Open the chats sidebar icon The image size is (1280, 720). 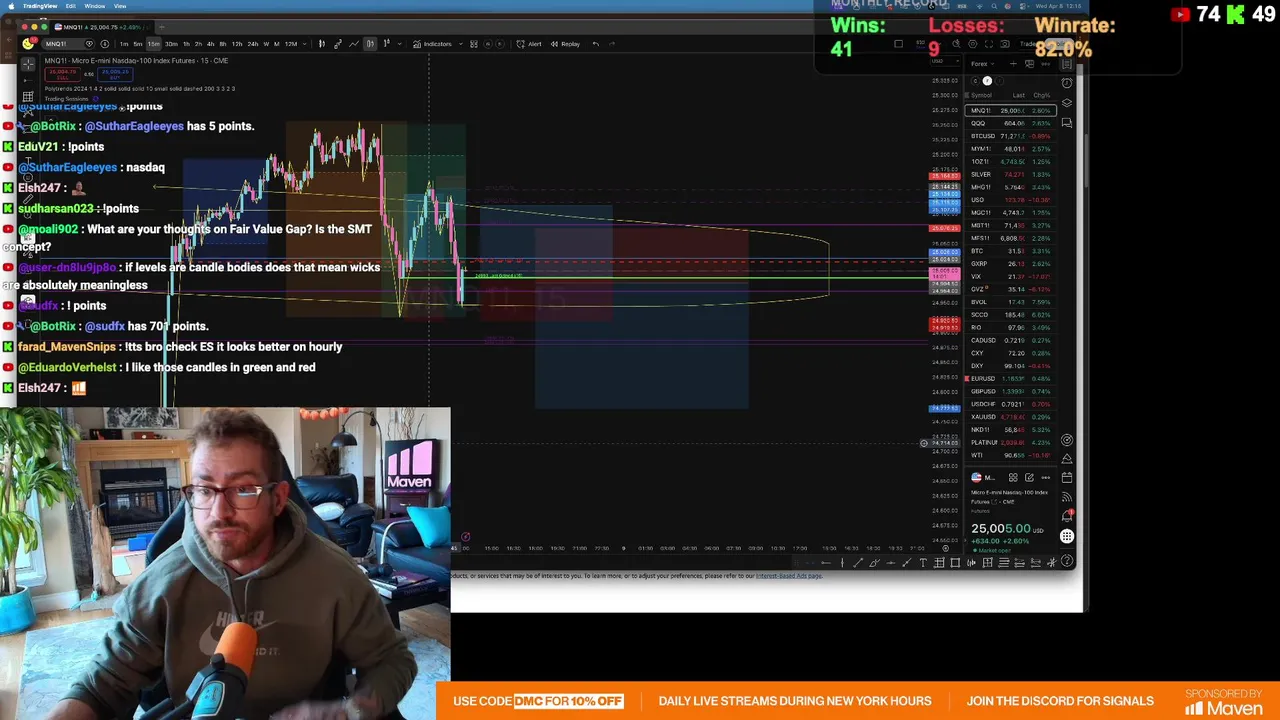[1067, 123]
